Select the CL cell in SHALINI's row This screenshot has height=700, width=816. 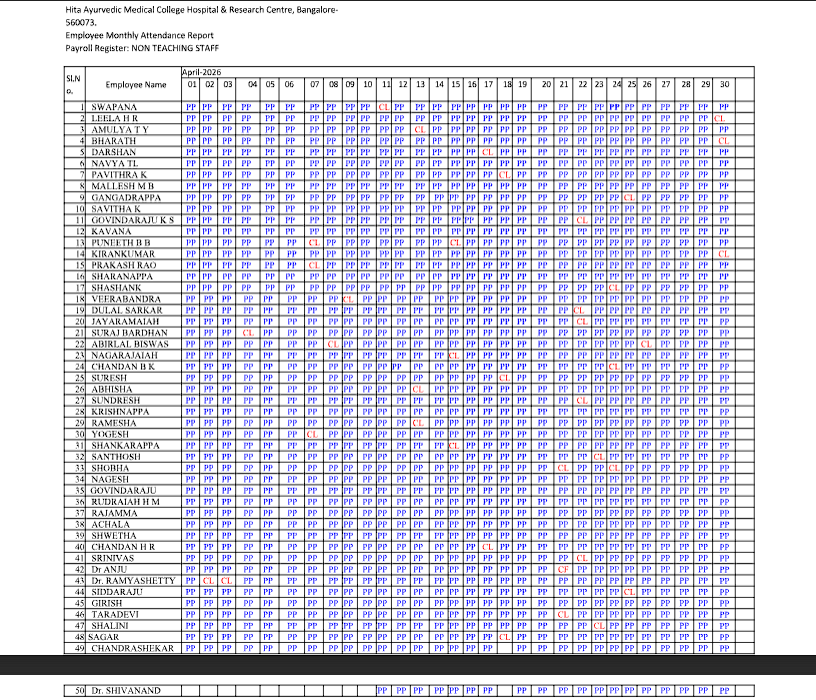(x=599, y=626)
